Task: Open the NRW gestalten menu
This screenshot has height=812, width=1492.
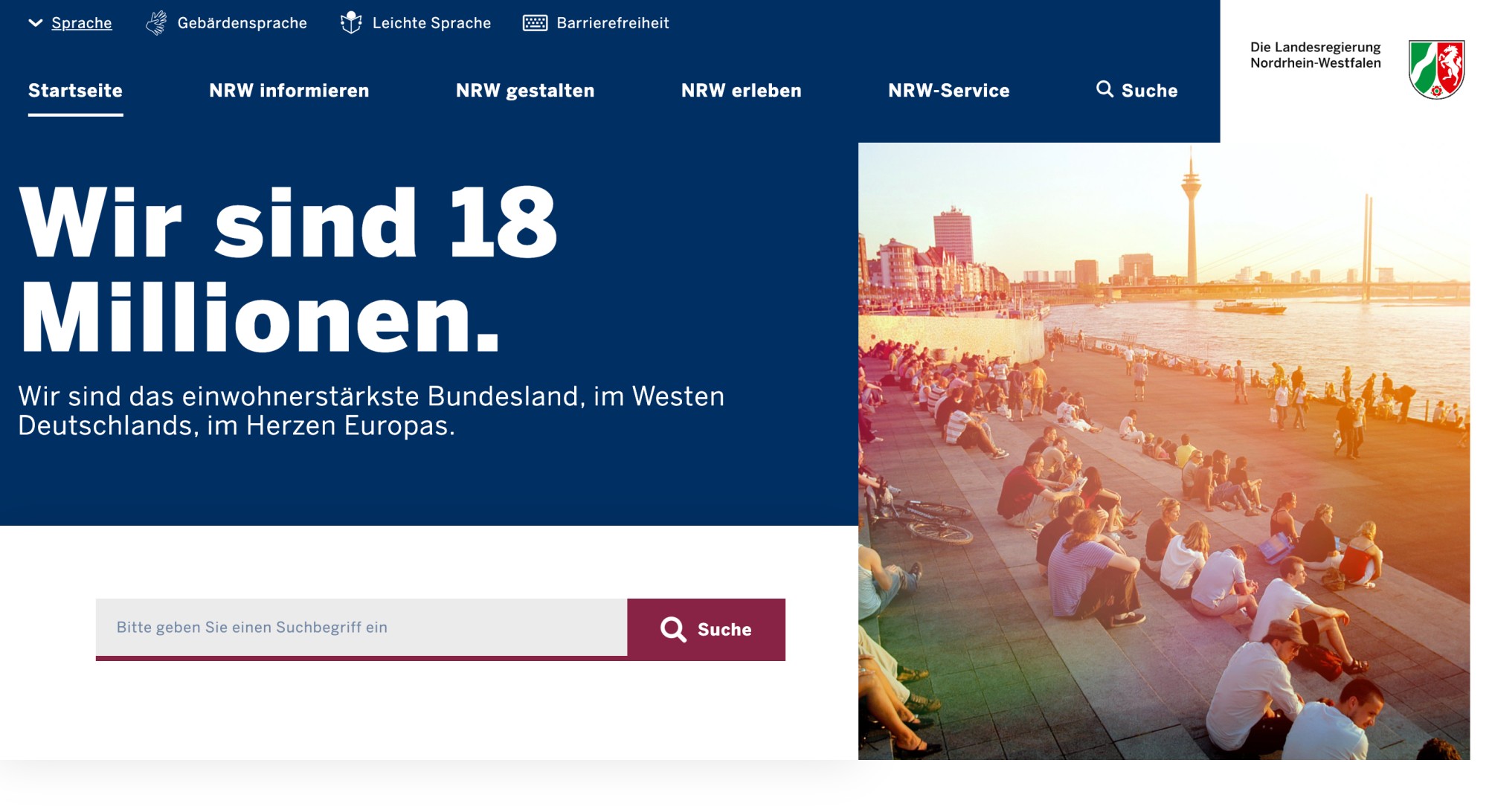Action: [x=525, y=91]
